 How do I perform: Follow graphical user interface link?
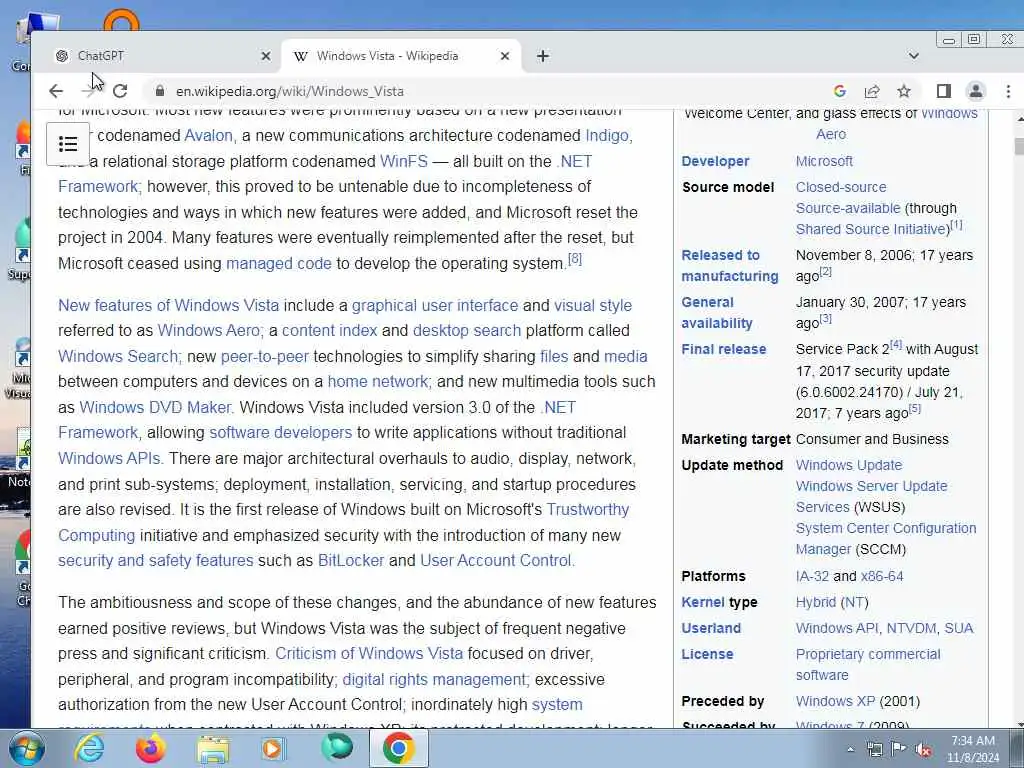435,306
